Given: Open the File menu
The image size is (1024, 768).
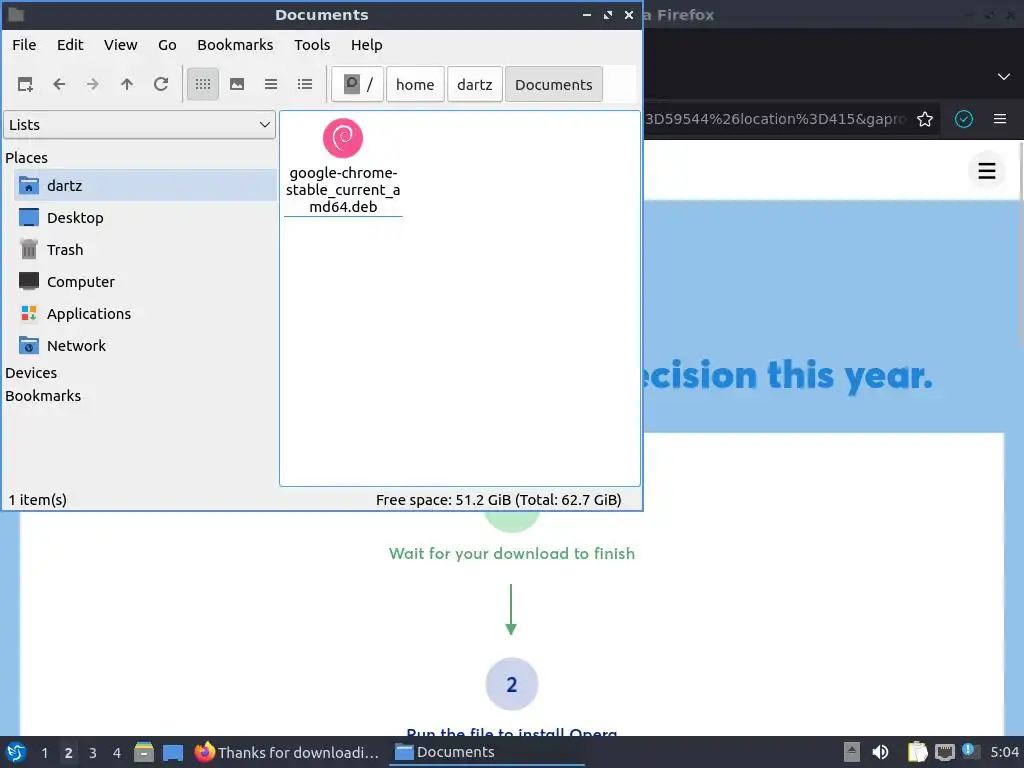Looking at the screenshot, I should coord(24,45).
